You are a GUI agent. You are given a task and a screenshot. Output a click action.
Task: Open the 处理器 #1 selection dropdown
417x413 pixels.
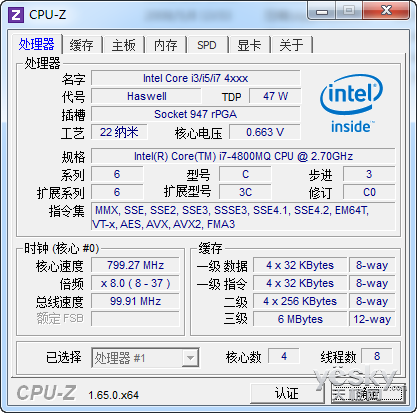click(x=145, y=358)
